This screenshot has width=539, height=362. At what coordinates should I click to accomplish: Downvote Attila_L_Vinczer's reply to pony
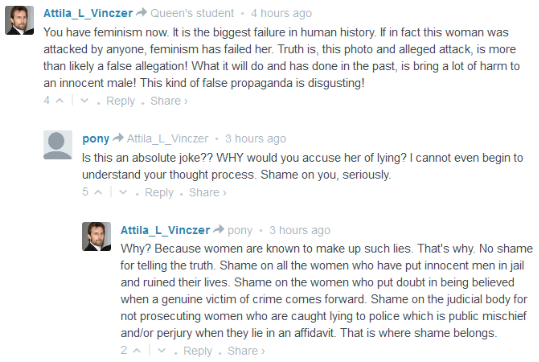tap(162, 351)
